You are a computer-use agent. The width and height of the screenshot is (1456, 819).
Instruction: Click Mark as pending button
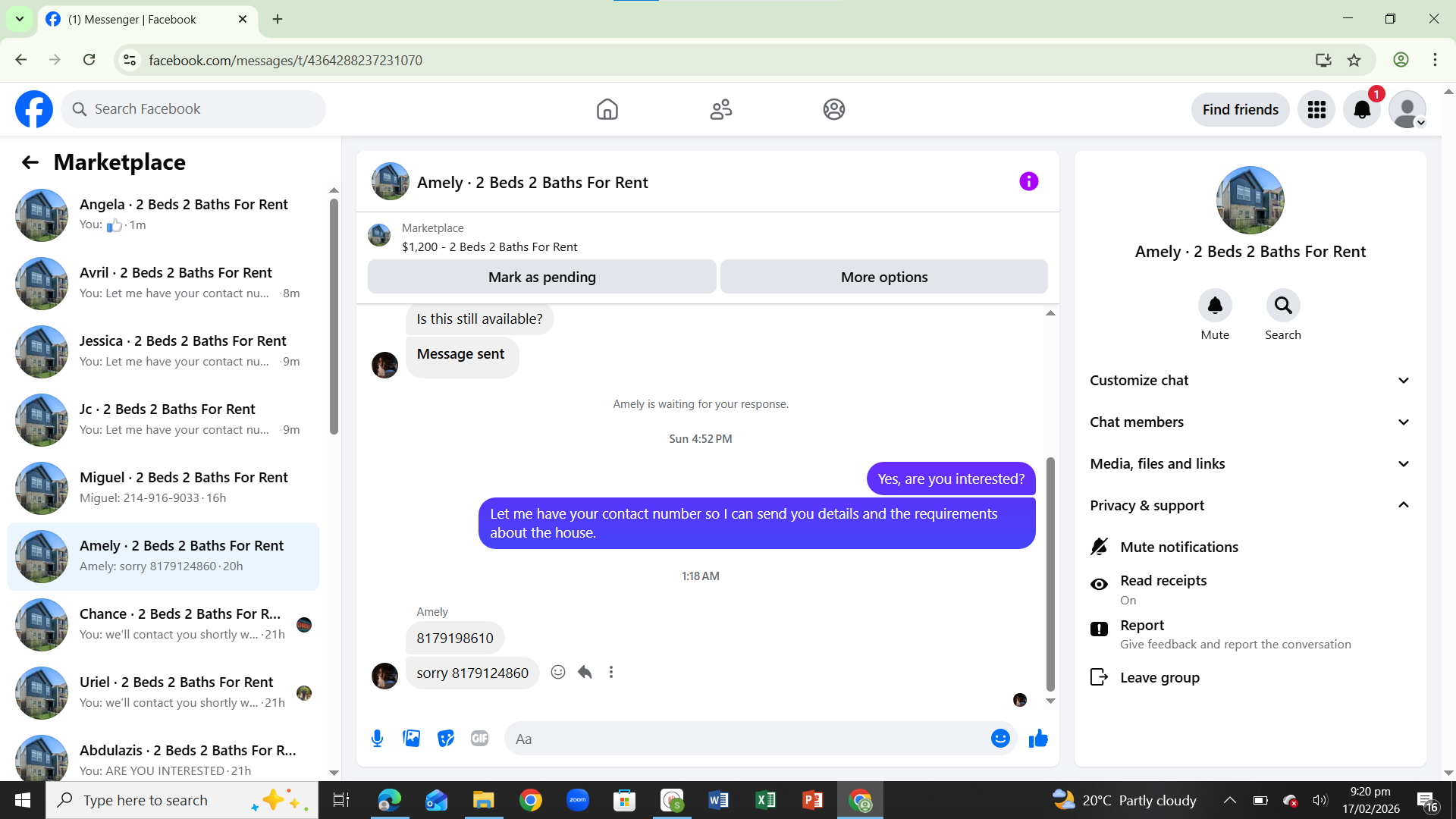click(541, 277)
